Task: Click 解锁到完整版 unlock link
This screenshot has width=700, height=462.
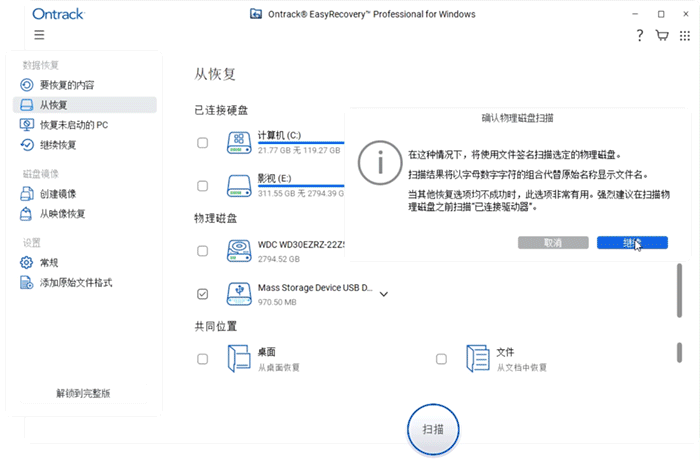Action: (83, 393)
